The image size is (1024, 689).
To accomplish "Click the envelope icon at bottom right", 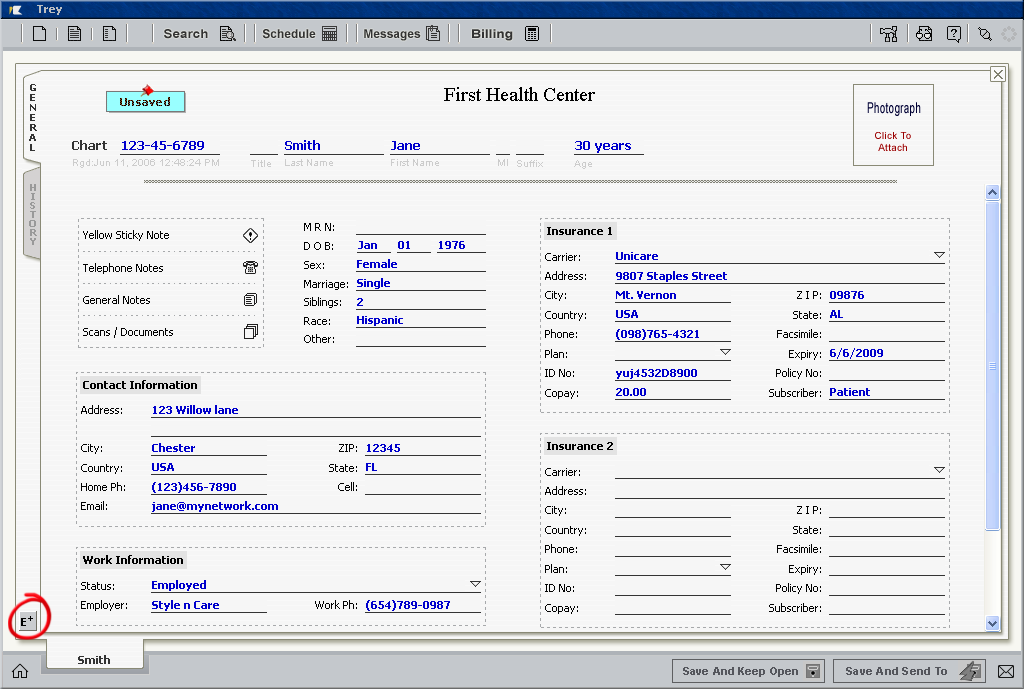I will pyautogui.click(x=1006, y=671).
